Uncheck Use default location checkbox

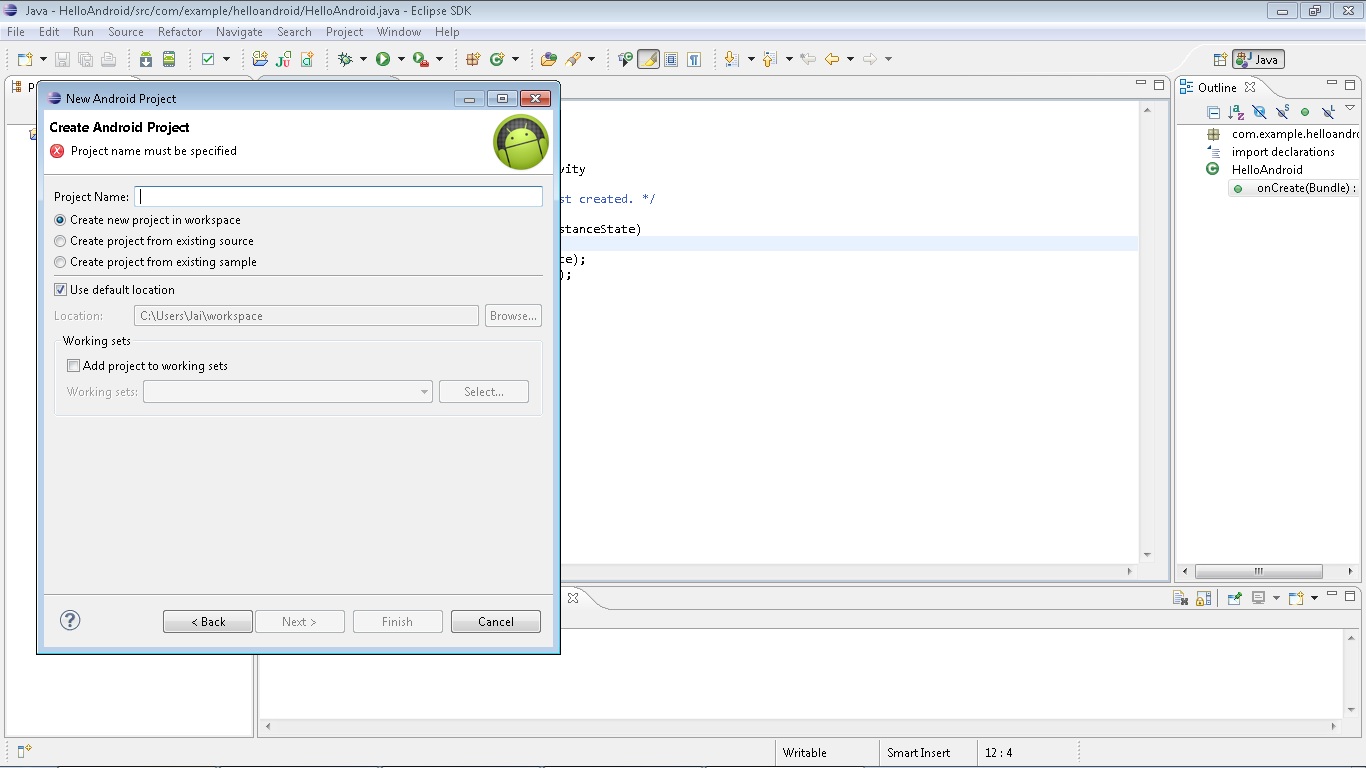click(61, 290)
